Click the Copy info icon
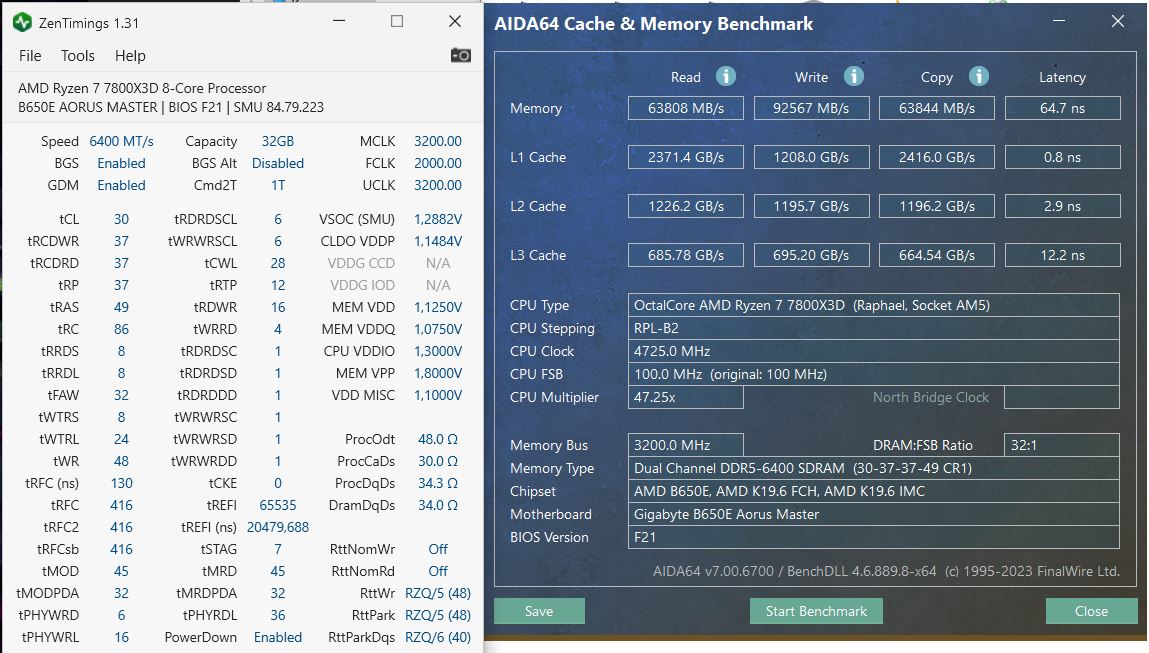This screenshot has width=1149, height=653. coord(978,76)
